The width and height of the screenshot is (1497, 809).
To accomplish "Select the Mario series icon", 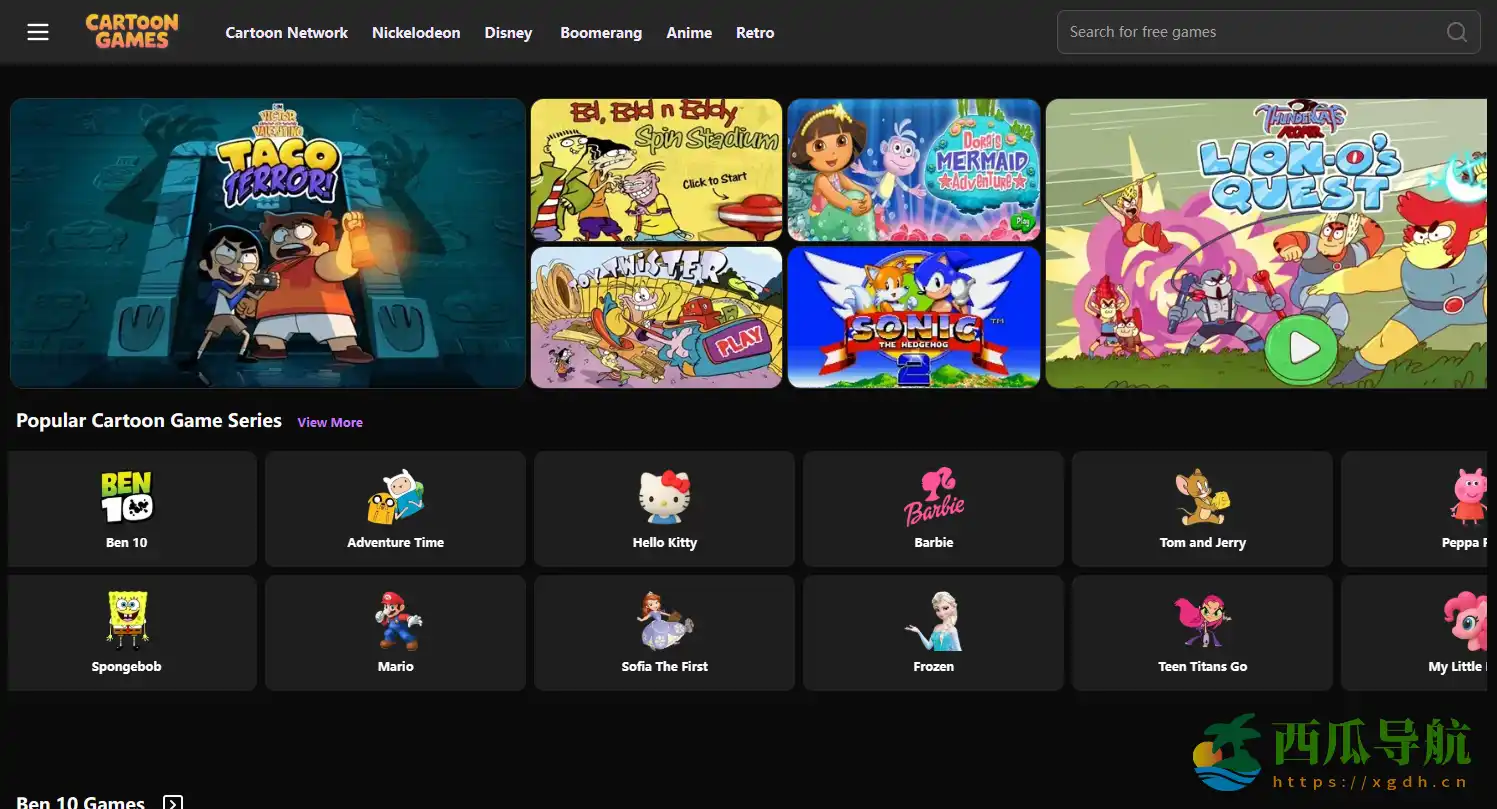I will (x=396, y=621).
